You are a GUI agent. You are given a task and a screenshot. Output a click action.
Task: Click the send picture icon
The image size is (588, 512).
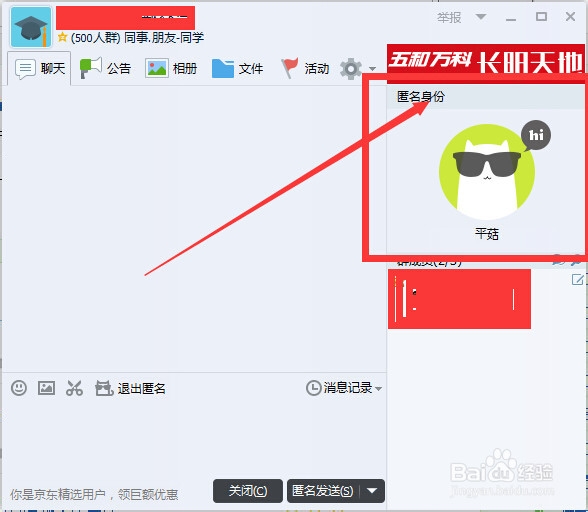(46, 388)
